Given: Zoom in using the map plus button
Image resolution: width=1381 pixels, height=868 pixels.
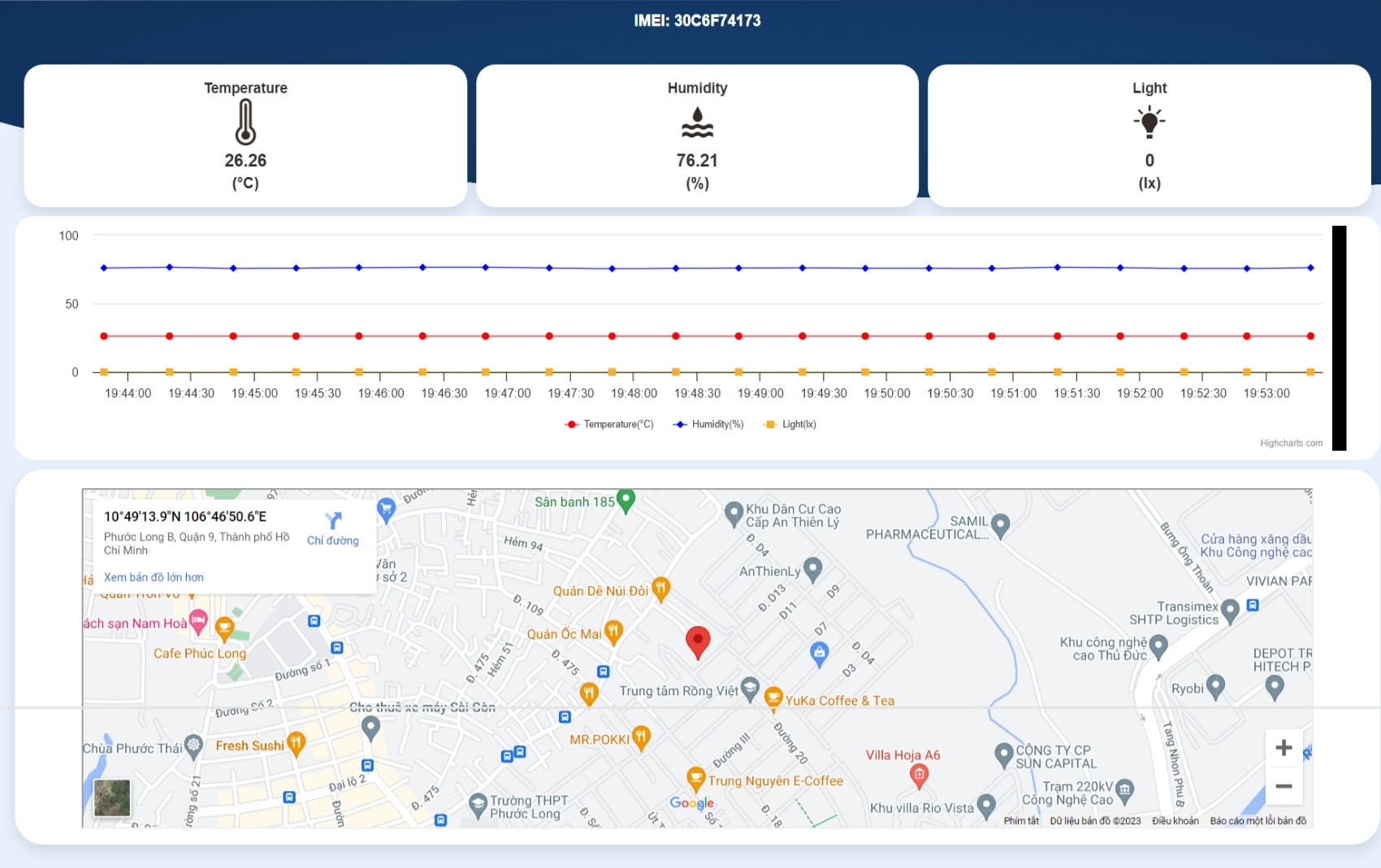Looking at the screenshot, I should click(1284, 746).
